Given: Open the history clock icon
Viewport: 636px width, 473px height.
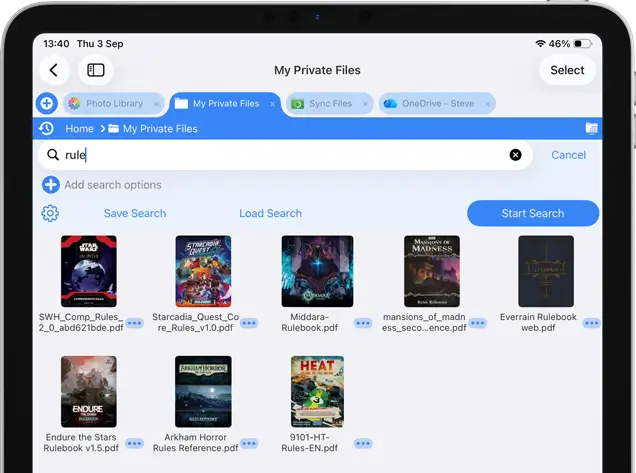Looking at the screenshot, I should point(46,129).
